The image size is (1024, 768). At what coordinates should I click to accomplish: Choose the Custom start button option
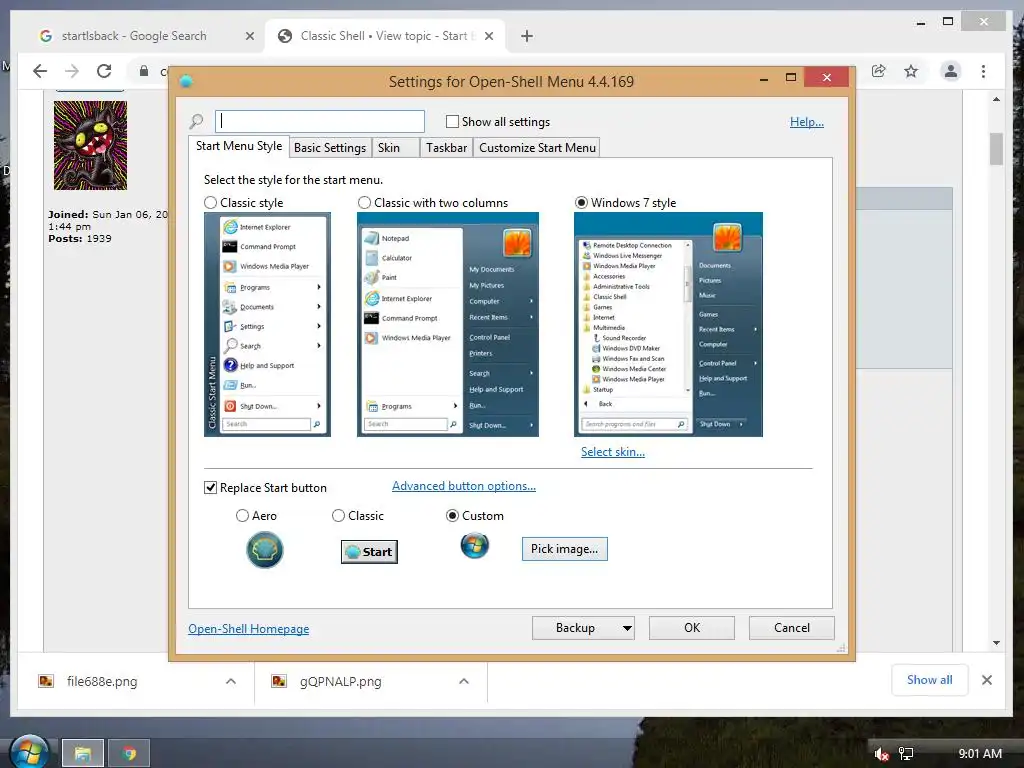pos(452,516)
